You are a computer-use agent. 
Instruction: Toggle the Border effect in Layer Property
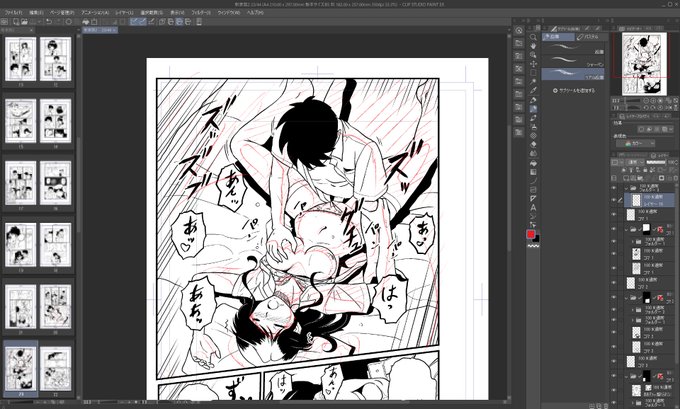point(641,129)
